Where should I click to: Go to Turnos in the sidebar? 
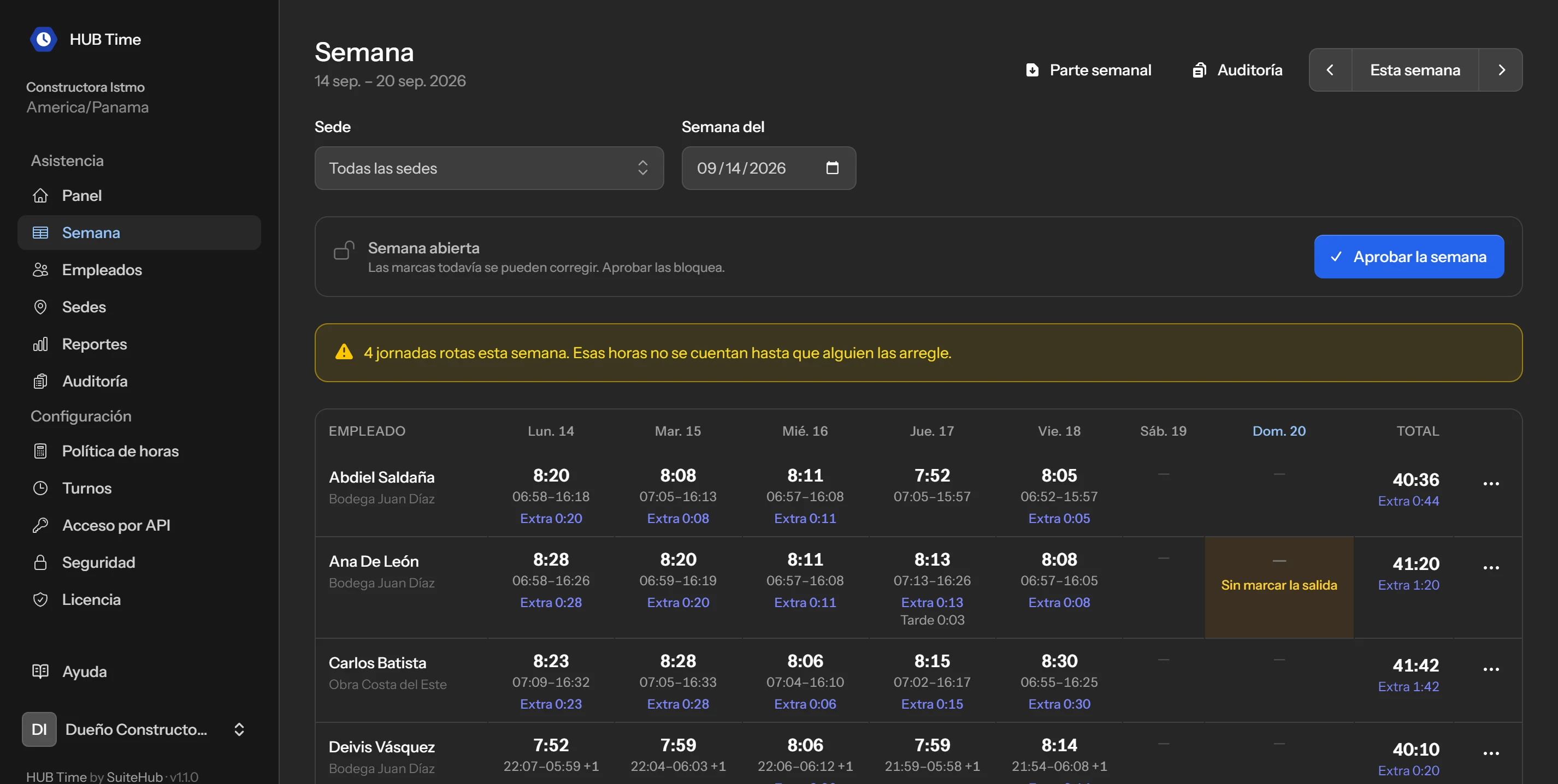(139, 489)
